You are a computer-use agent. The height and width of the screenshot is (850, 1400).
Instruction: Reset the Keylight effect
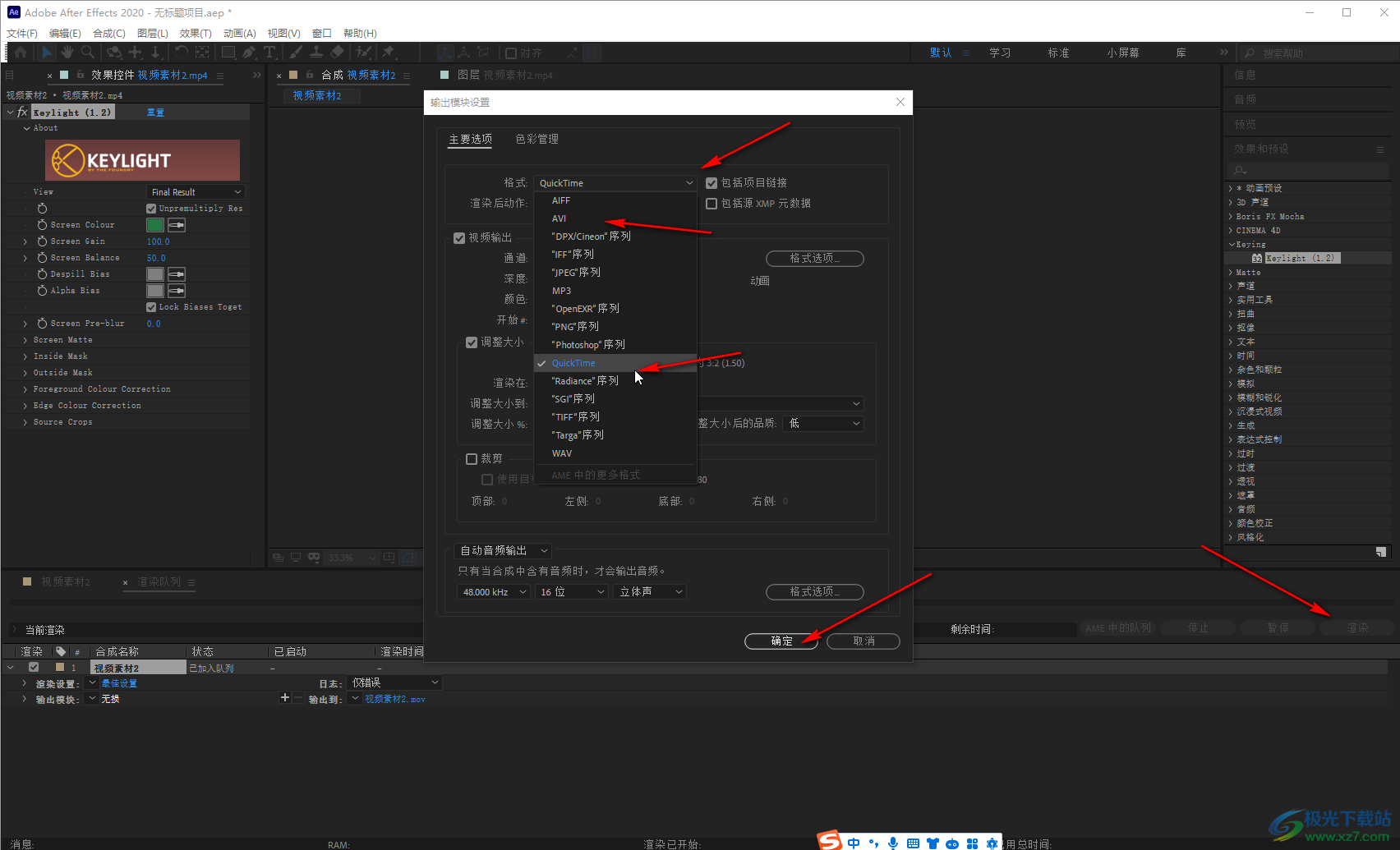155,113
